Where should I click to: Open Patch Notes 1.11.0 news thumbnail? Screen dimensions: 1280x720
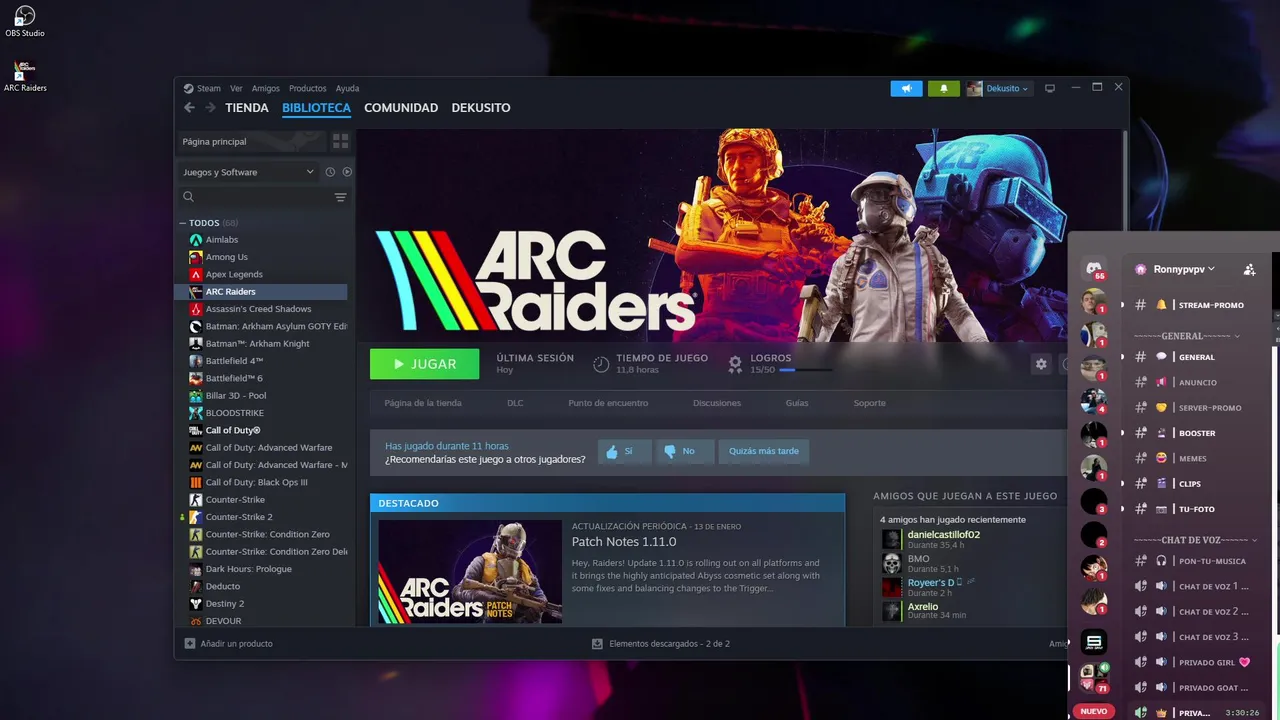(x=470, y=572)
